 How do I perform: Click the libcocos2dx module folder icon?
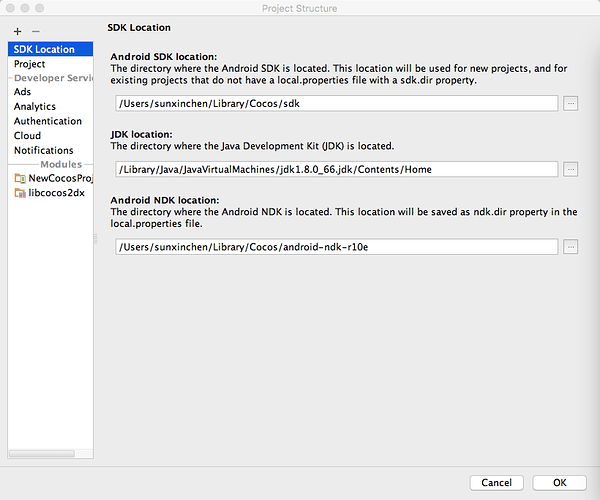coord(20,192)
